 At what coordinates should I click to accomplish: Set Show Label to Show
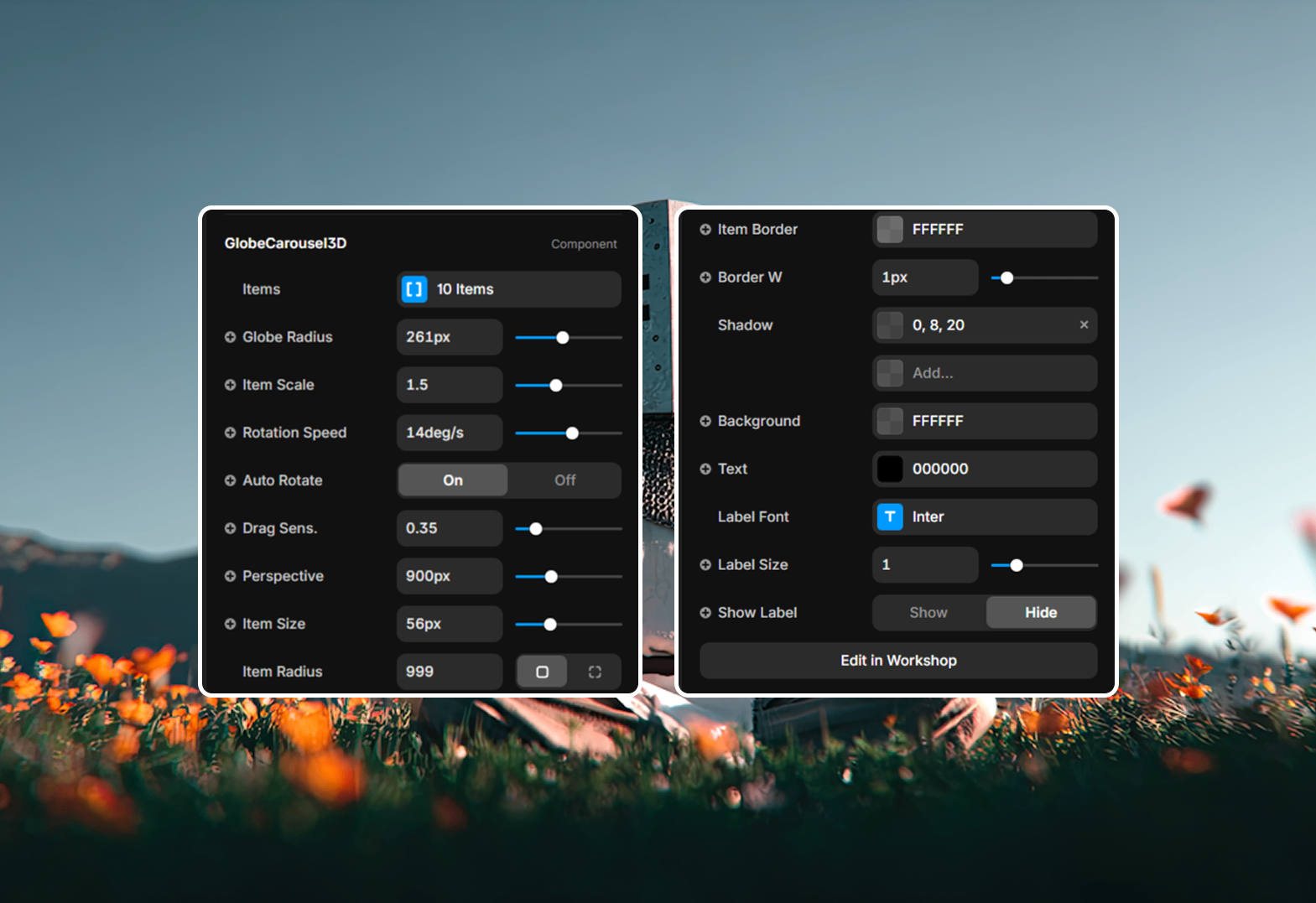(928, 613)
